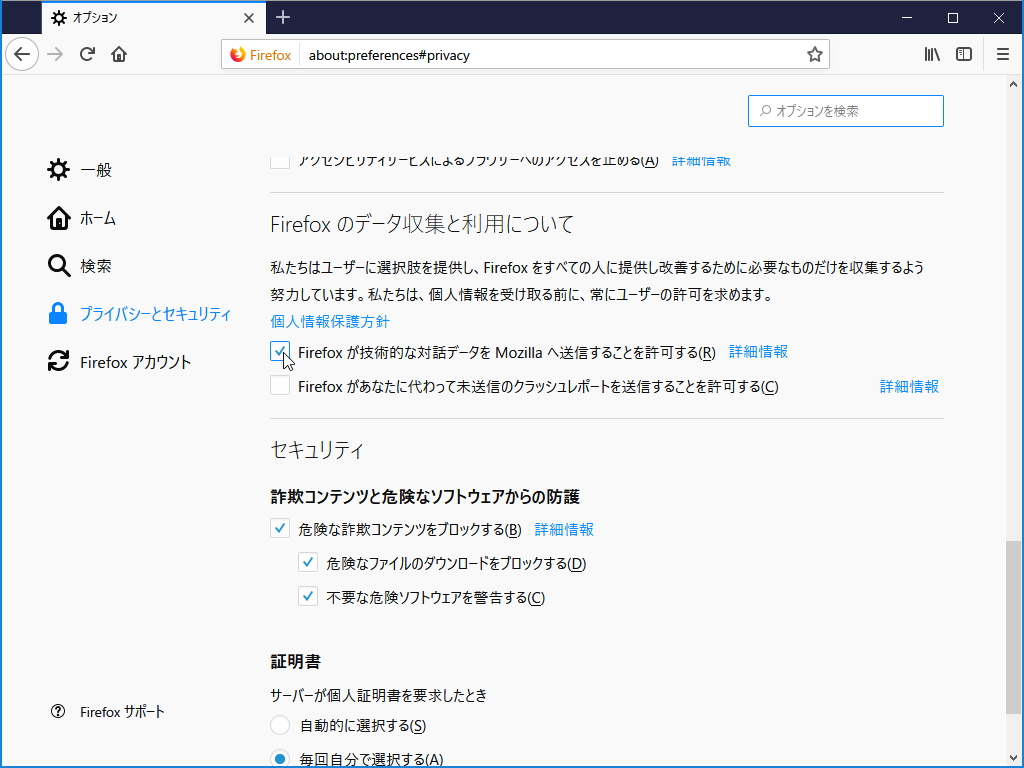Uncheck 危険なファイルのダウンロードをブロックする
The height and width of the screenshot is (768, 1024).
click(x=308, y=562)
